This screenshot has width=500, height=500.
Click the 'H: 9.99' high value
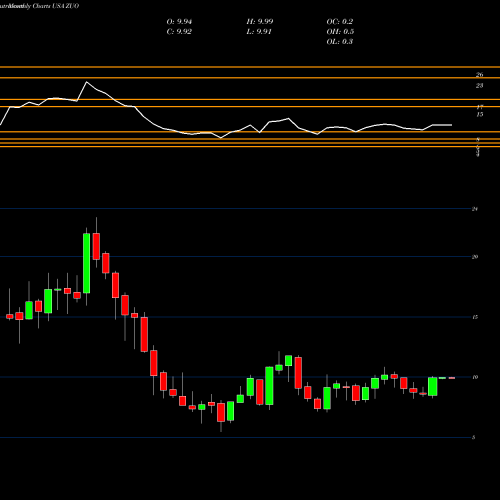click(x=260, y=22)
